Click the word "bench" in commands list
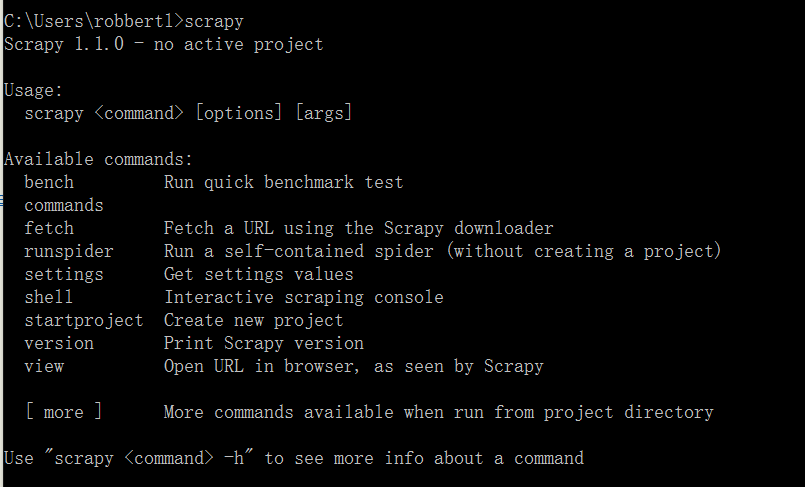The image size is (805, 487). pos(49,182)
